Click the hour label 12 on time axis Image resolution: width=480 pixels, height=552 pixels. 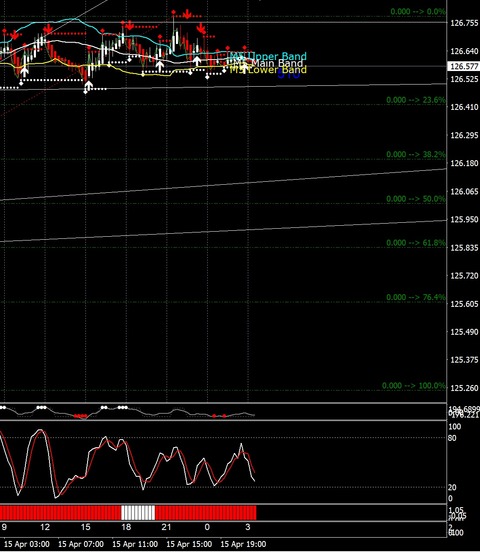(45, 527)
